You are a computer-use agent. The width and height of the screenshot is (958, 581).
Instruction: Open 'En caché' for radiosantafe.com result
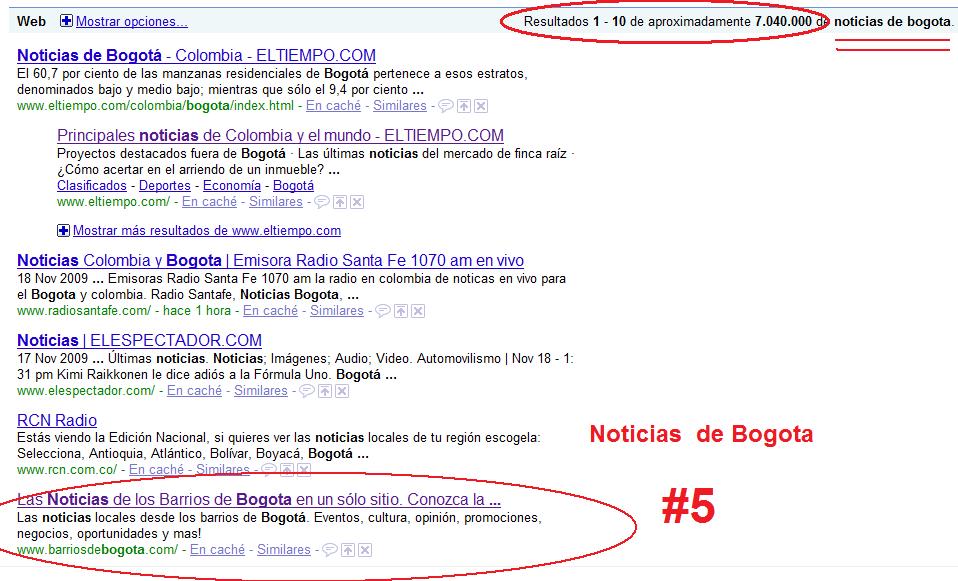click(x=270, y=311)
